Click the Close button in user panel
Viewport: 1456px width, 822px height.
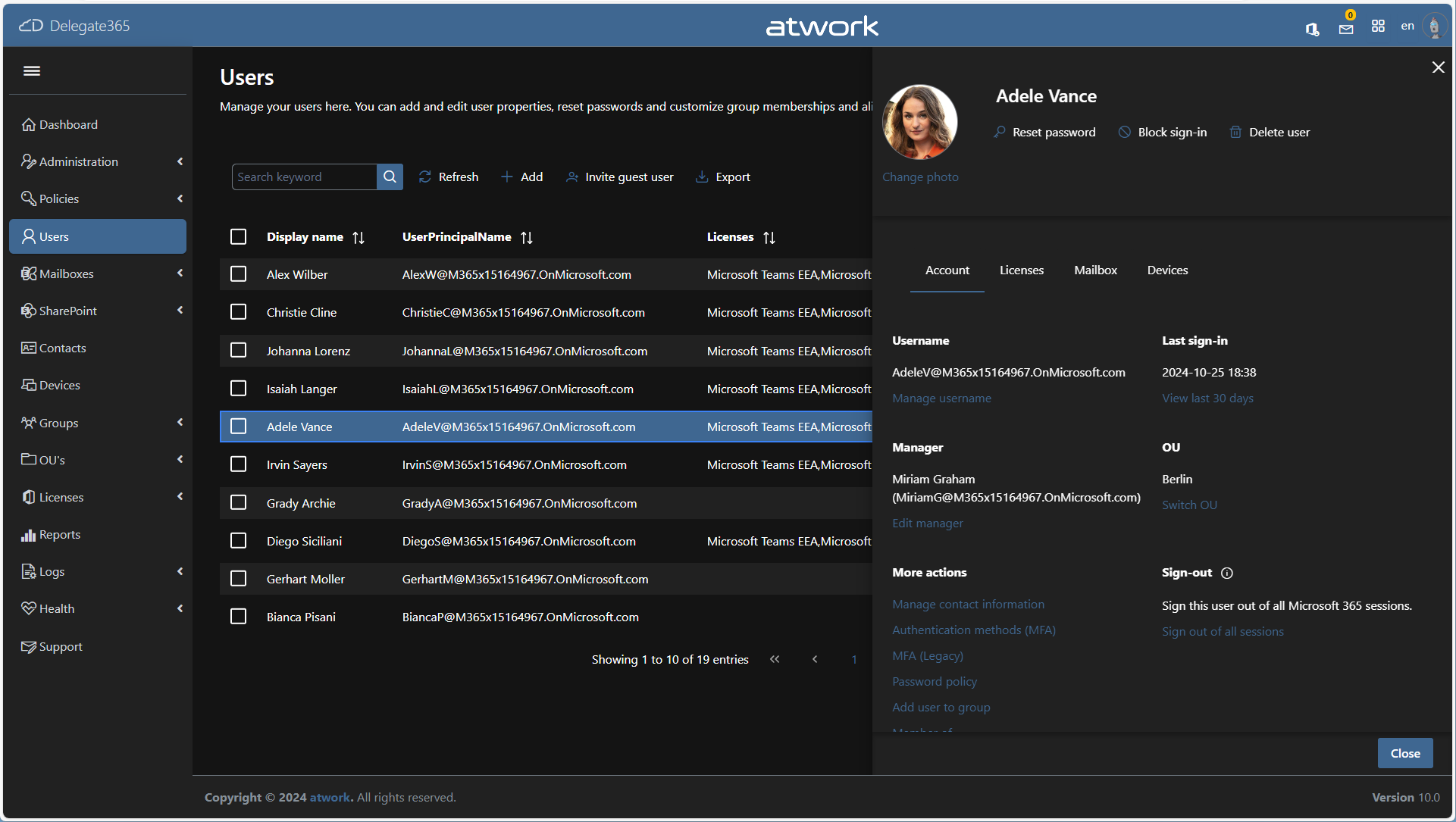[x=1405, y=753]
